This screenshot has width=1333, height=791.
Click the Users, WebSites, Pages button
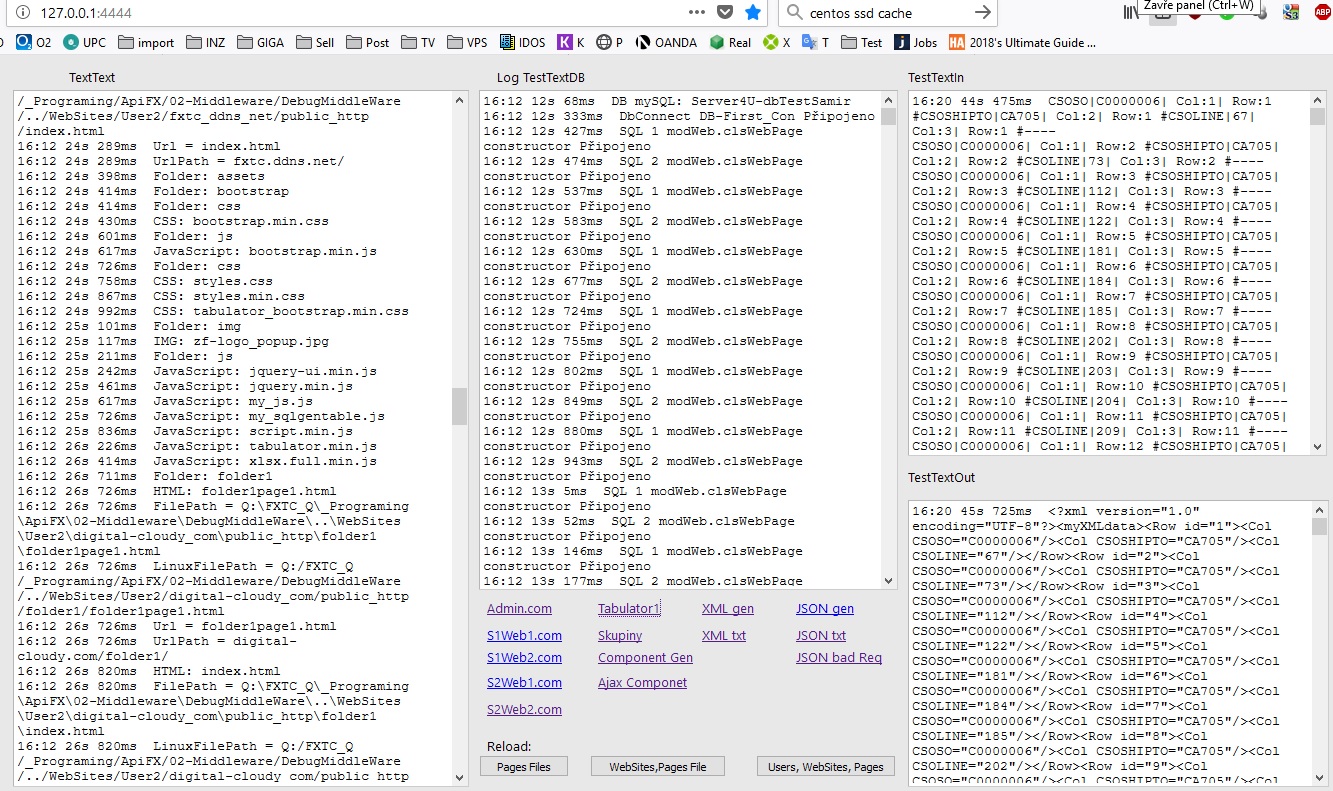point(826,767)
